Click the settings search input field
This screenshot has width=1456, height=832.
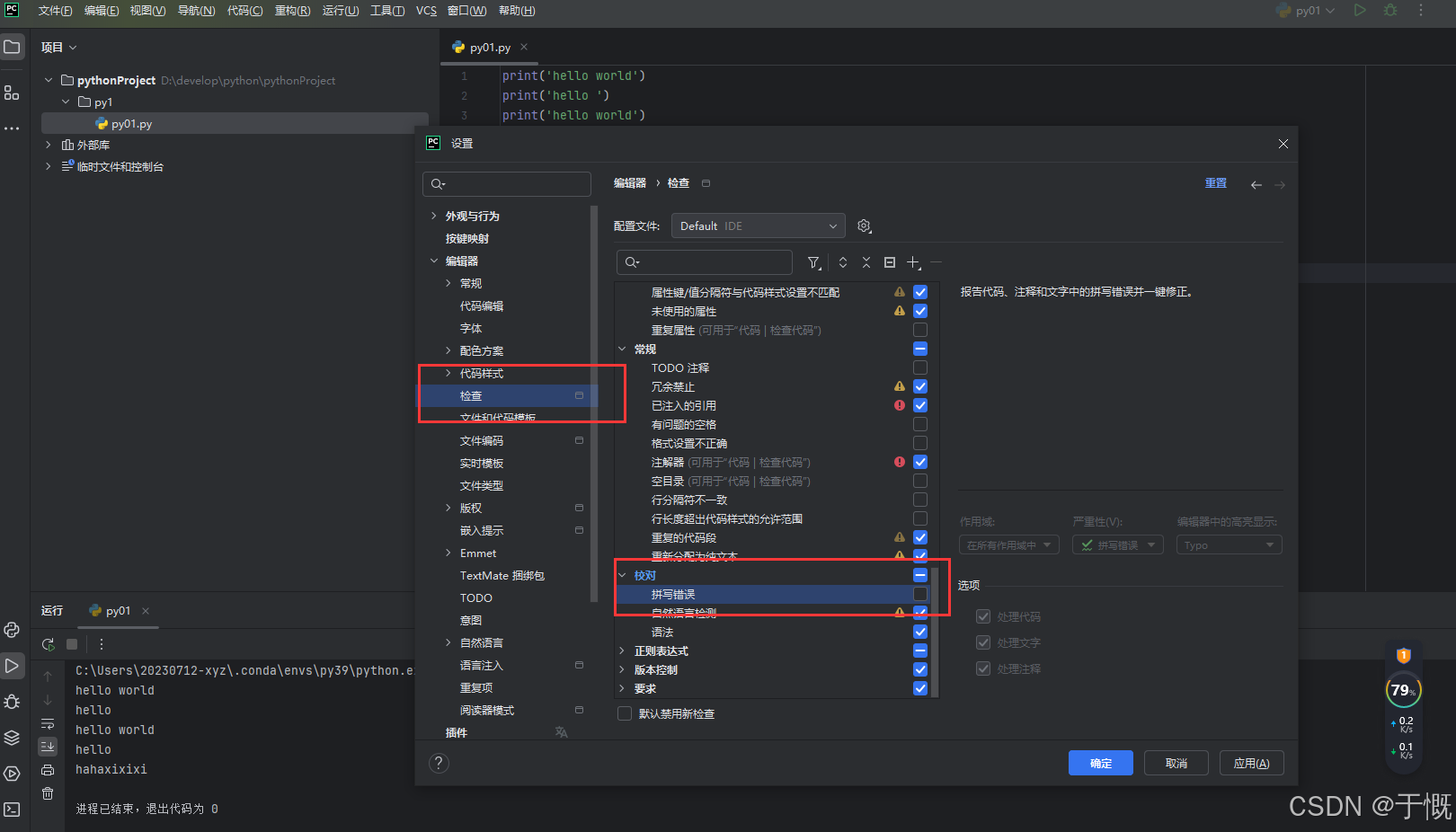click(x=507, y=184)
